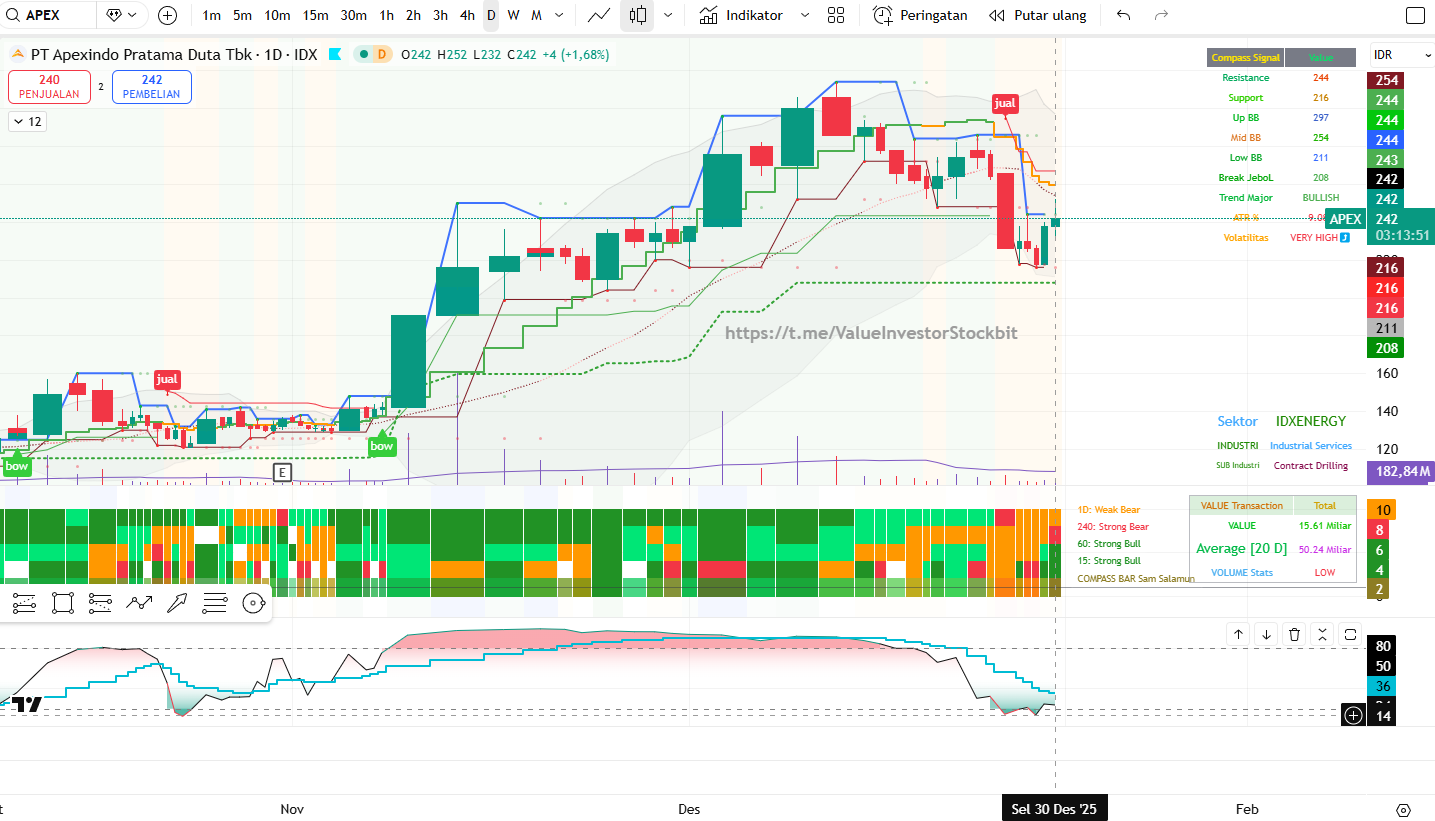Click the PT Apexindo Pratama Duta Tbk title
The width and height of the screenshot is (1435, 821).
[142, 54]
